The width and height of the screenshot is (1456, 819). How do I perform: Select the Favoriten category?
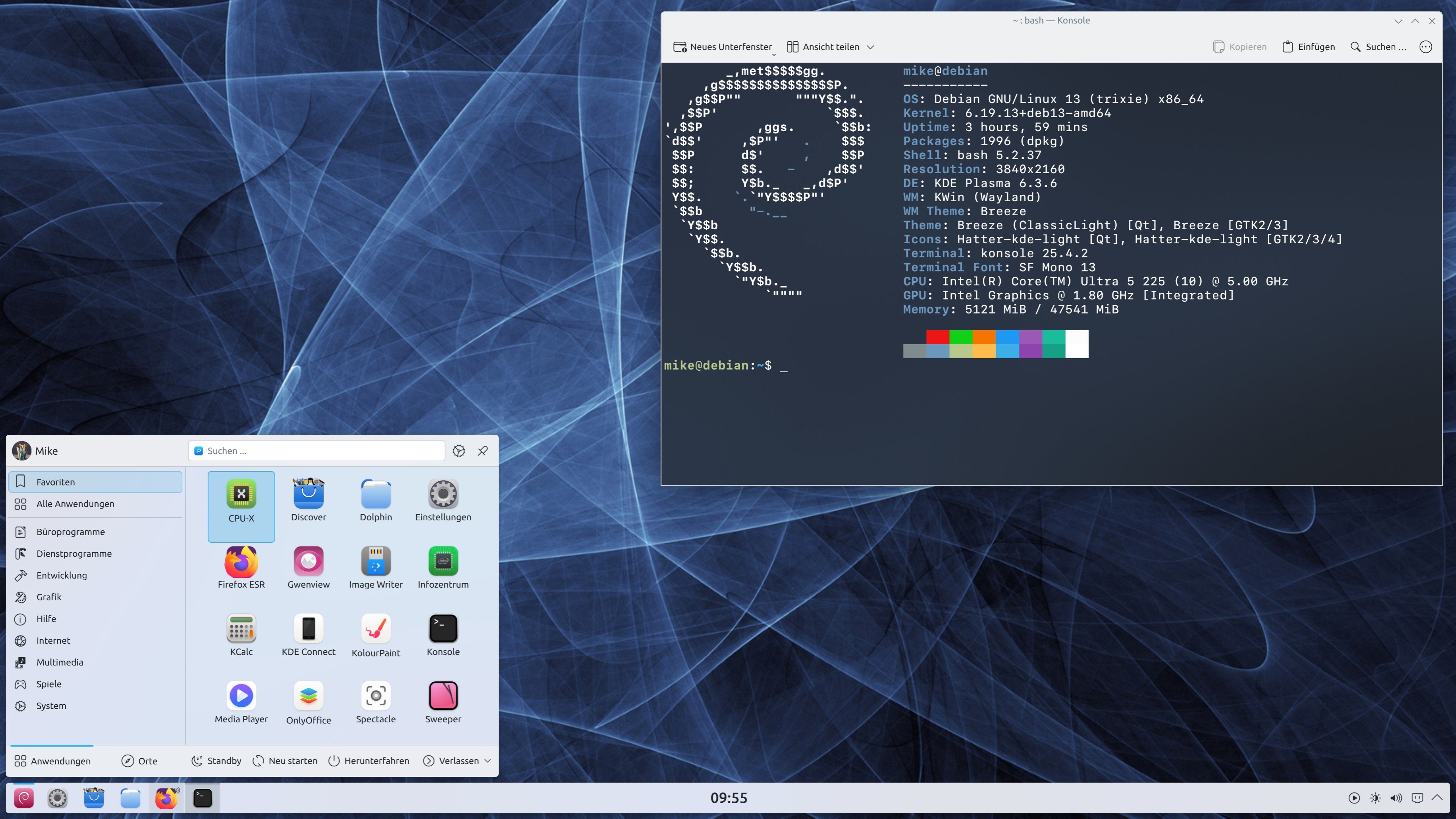click(x=96, y=482)
